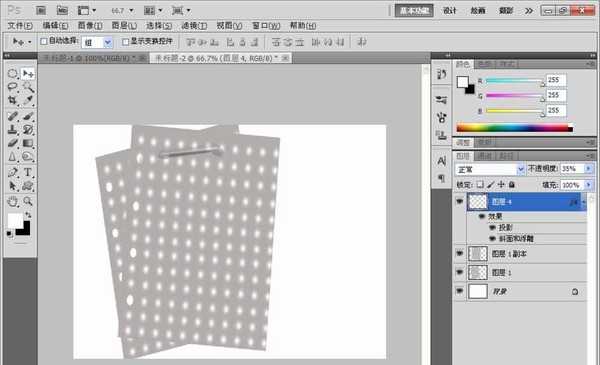
Task: Select the Move tool
Action: click(x=28, y=73)
